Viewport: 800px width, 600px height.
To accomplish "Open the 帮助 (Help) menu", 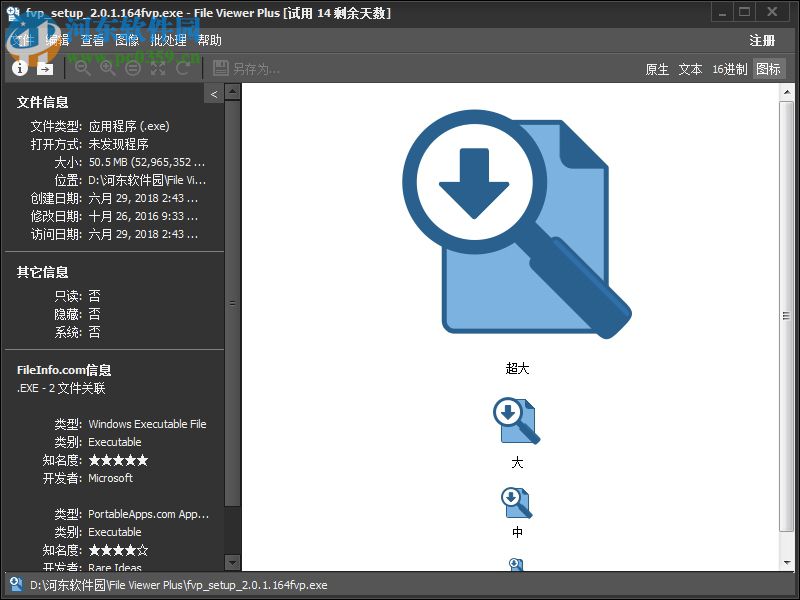I will 209,40.
